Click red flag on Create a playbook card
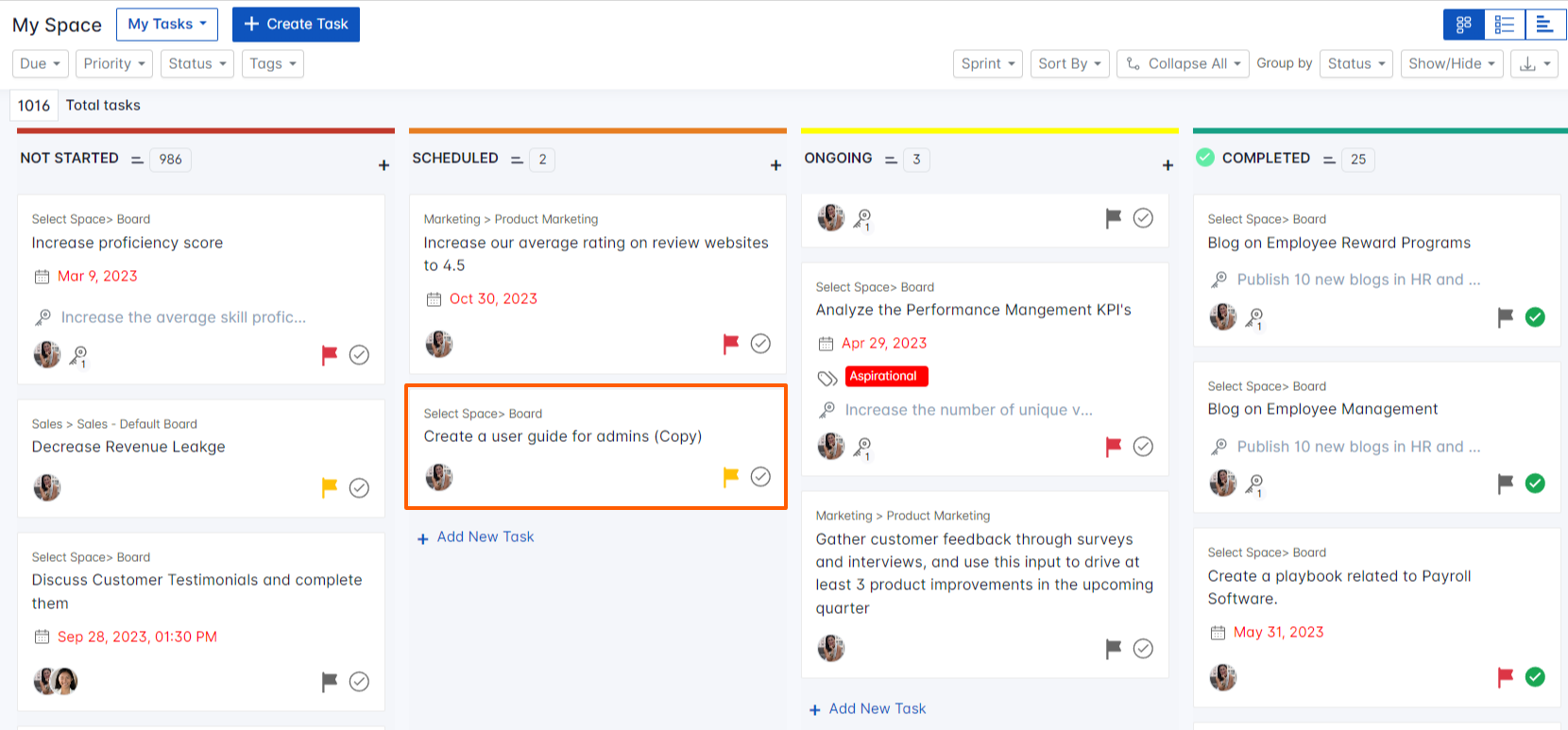The height and width of the screenshot is (730, 1568). click(1505, 677)
